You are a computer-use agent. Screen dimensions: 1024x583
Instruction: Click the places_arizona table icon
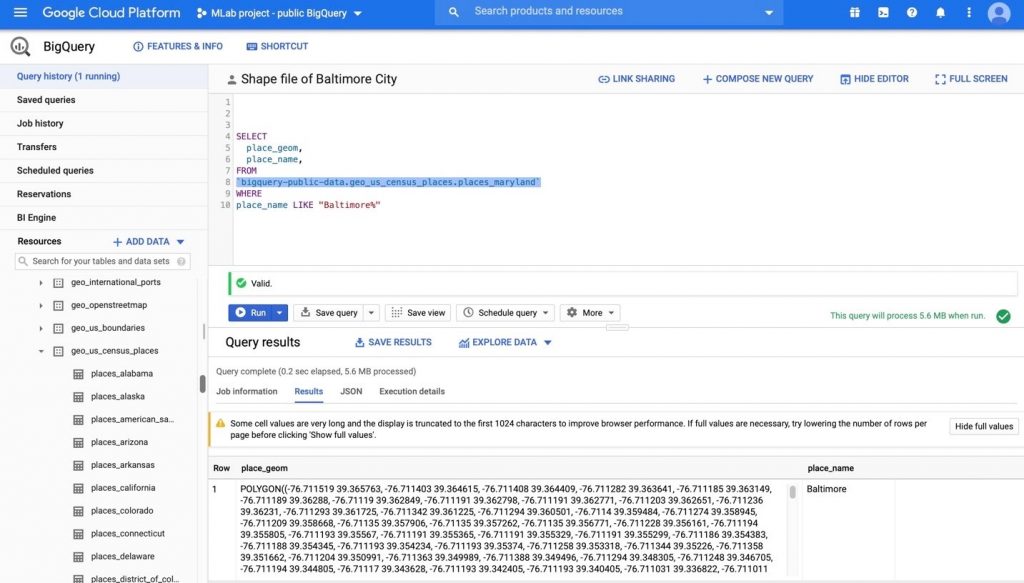pyautogui.click(x=78, y=443)
